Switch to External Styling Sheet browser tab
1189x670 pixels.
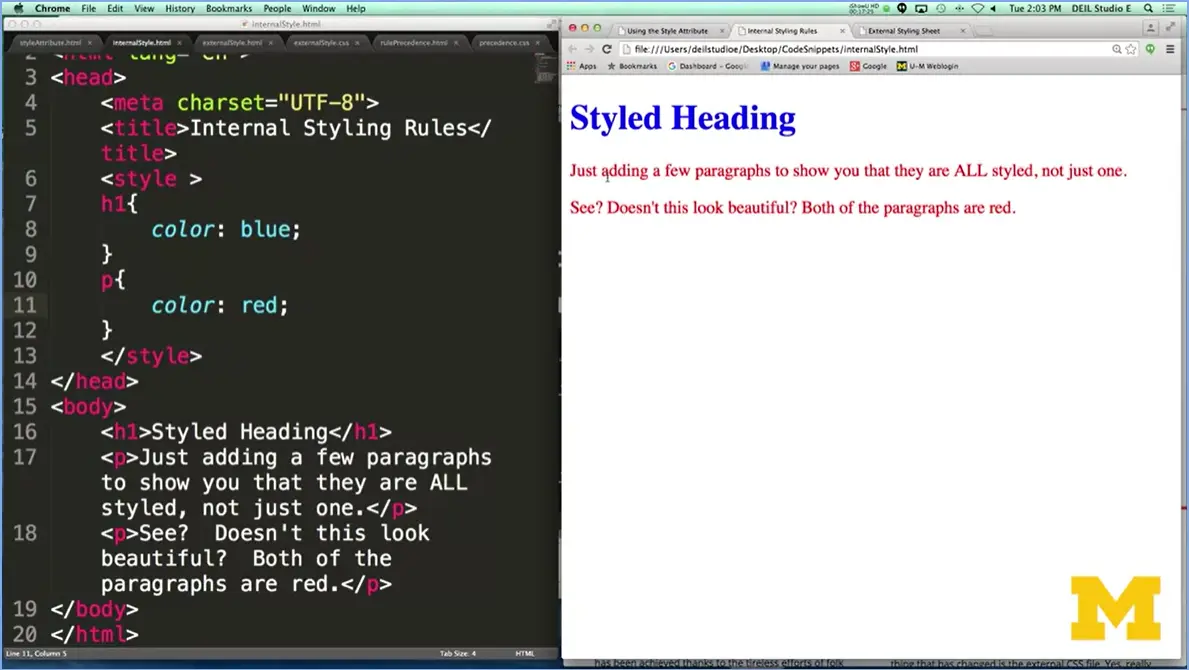pos(904,31)
